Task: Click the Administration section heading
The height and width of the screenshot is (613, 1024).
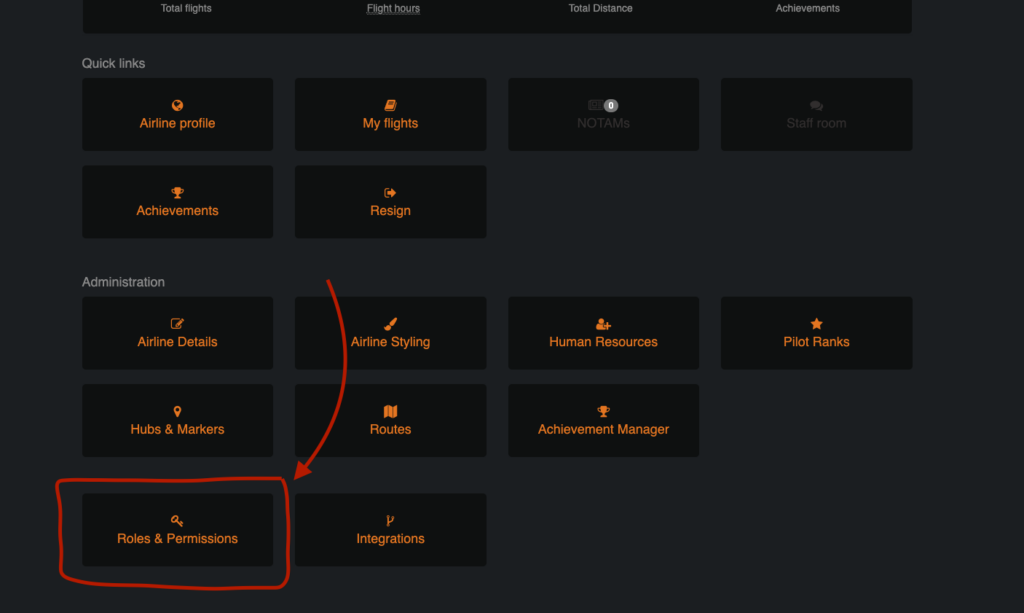Action: click(x=123, y=282)
